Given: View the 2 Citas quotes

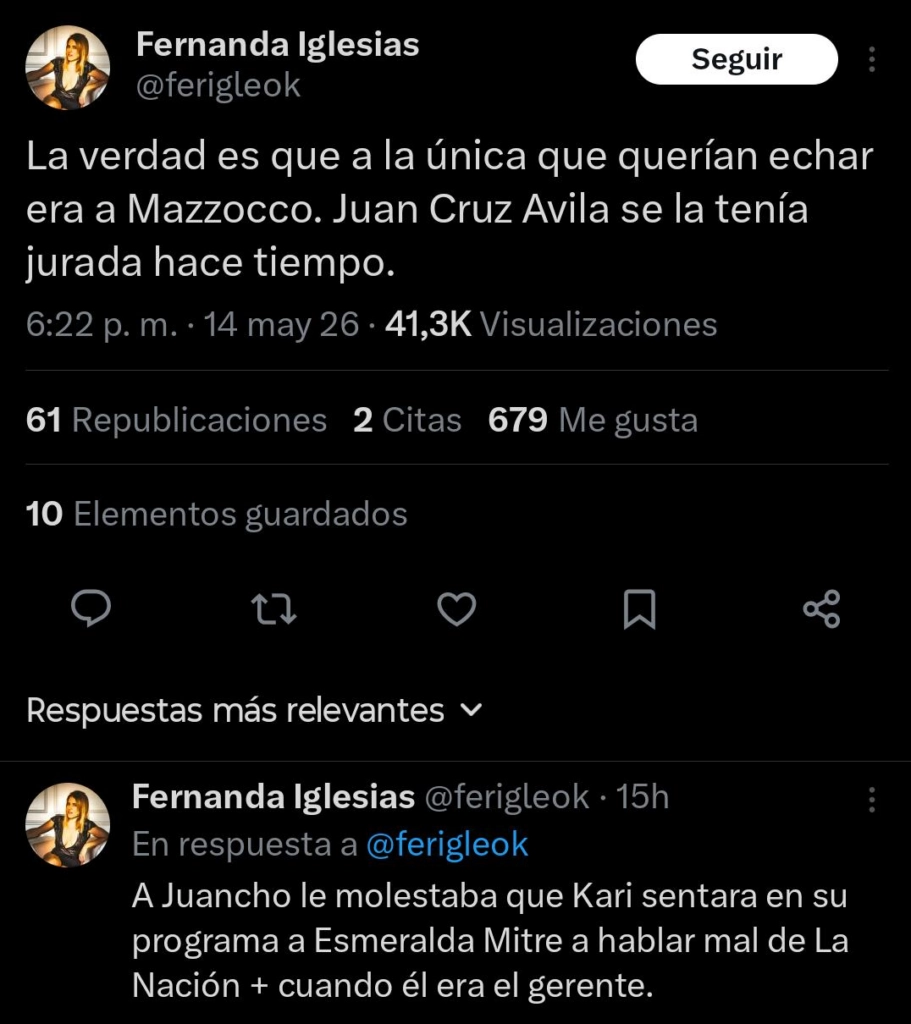Looking at the screenshot, I should pos(408,419).
